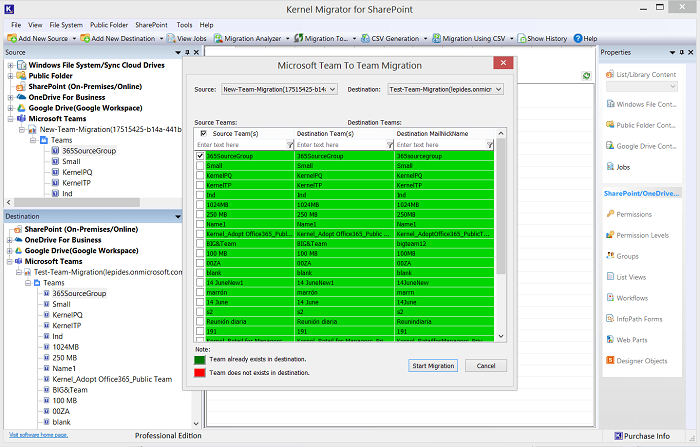700x447 pixels.
Task: Click the Cancel button in dialog
Action: coord(486,366)
